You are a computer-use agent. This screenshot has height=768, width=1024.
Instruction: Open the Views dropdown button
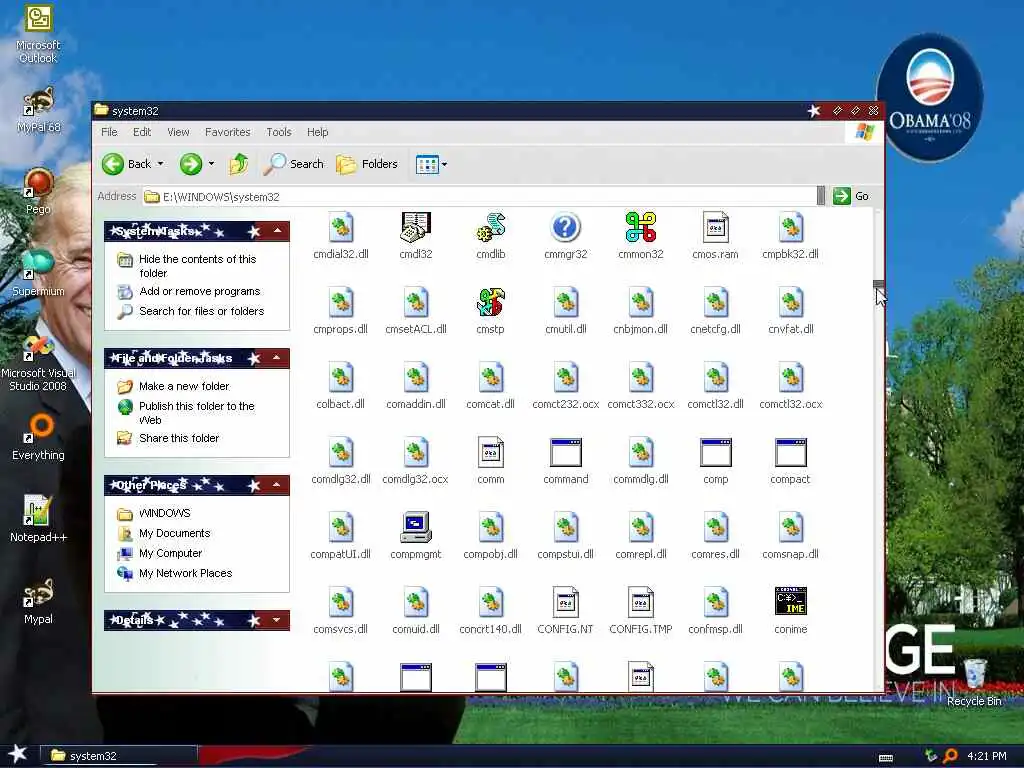click(431, 164)
